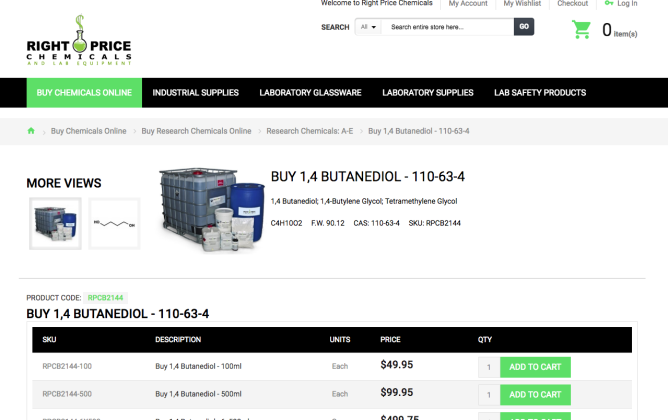Screen dimensions: 668x420
Task: Add 500ml Butanediol to cart
Action: [x=535, y=395]
